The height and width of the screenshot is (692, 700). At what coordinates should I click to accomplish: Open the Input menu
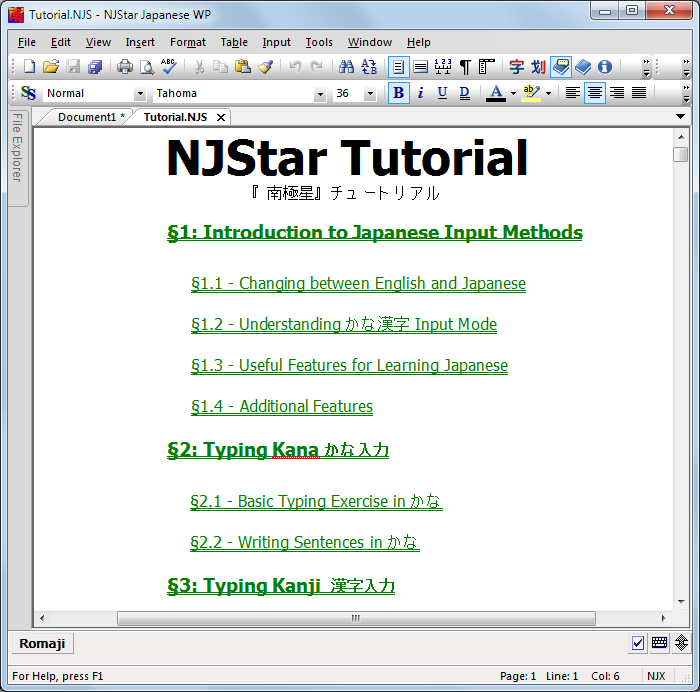pos(276,42)
